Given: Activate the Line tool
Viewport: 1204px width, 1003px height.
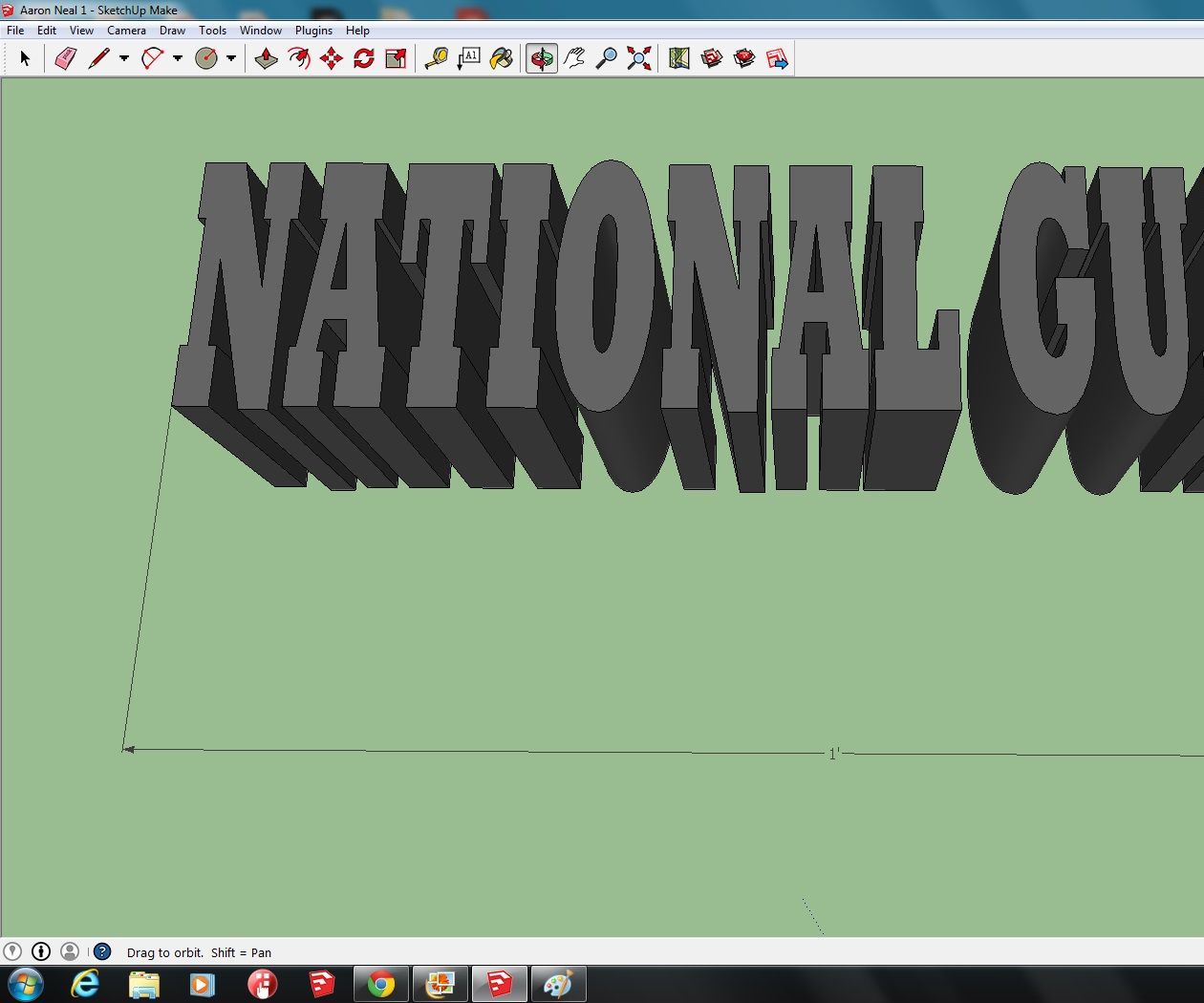Looking at the screenshot, I should point(100,58).
